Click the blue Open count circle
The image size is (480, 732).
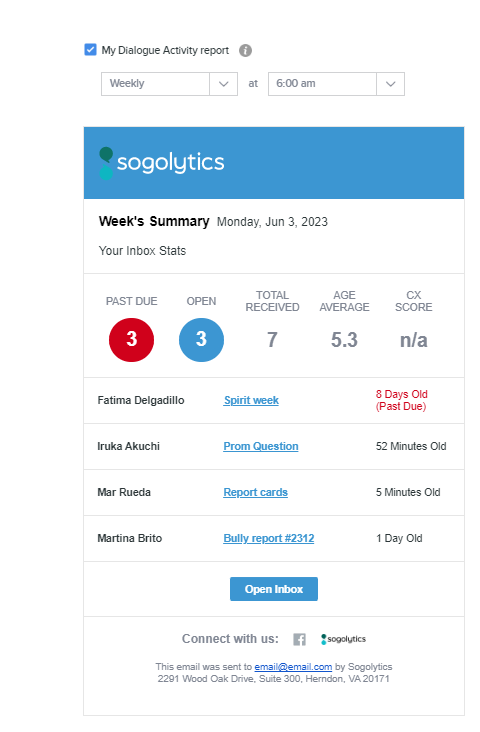click(x=201, y=340)
